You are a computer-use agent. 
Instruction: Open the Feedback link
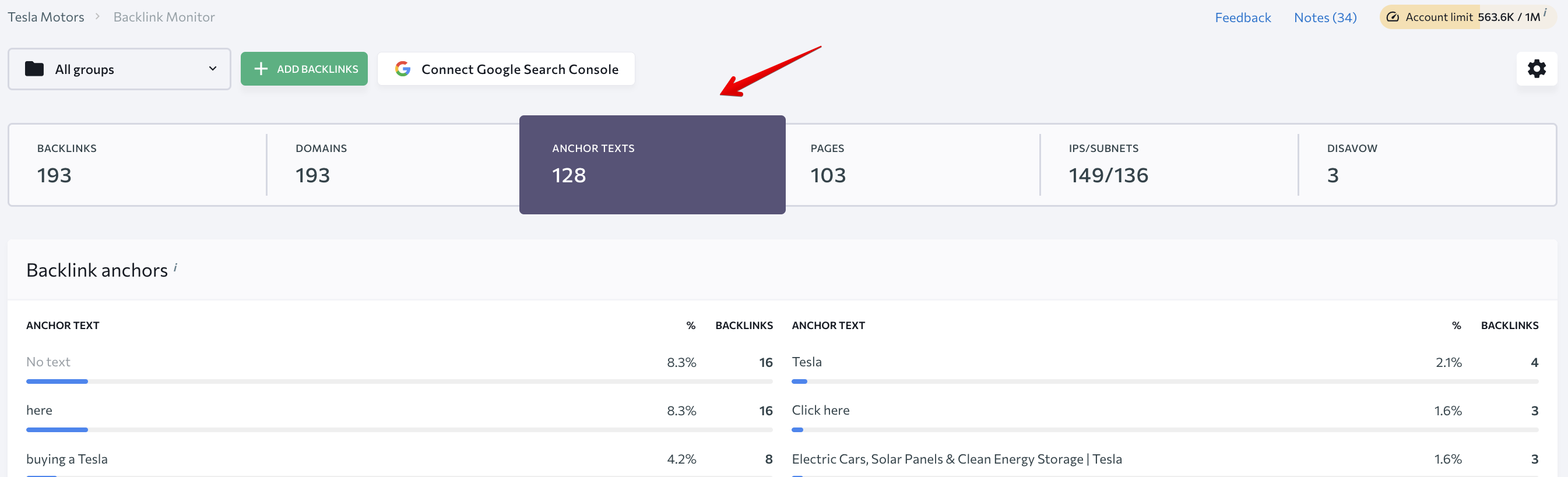[x=1242, y=17]
